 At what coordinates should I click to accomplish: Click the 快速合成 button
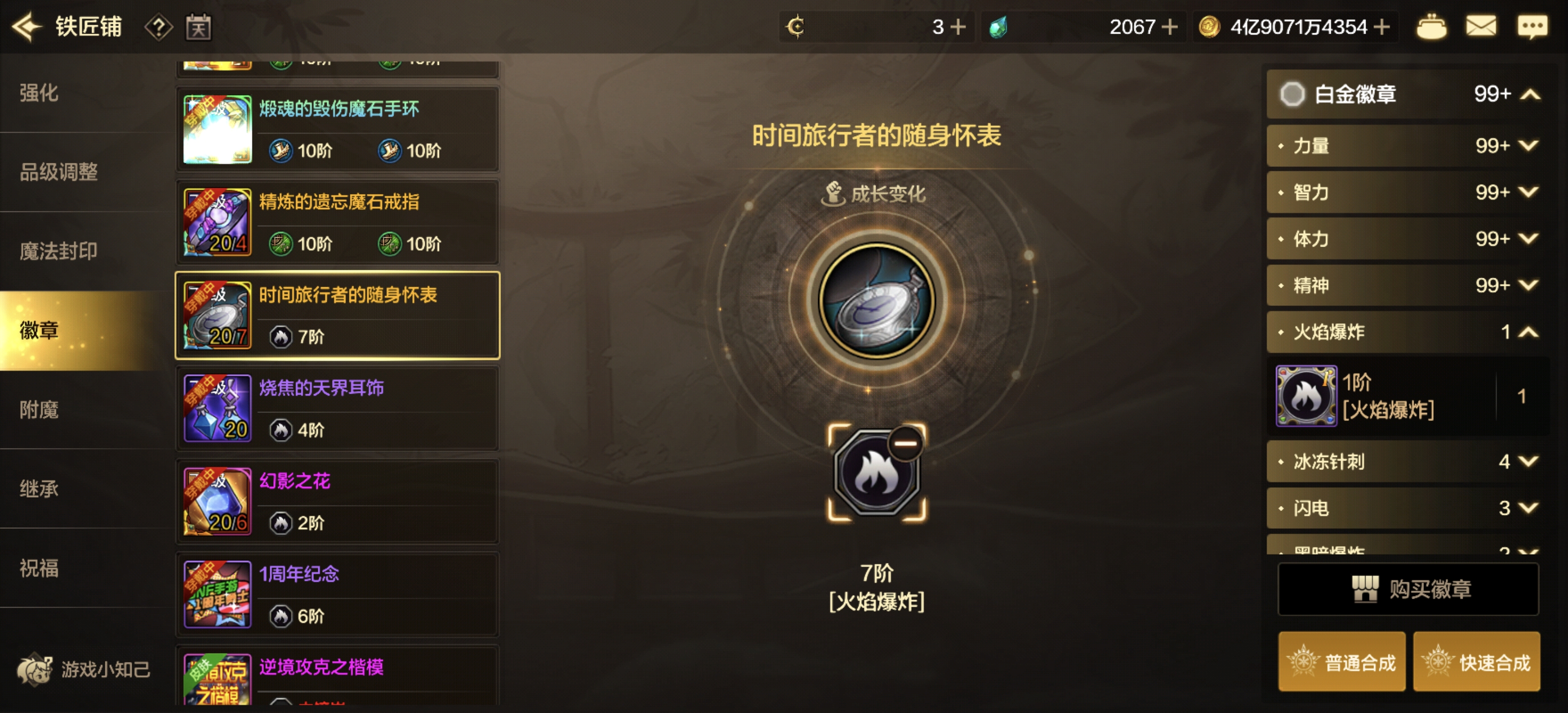pos(1477,662)
